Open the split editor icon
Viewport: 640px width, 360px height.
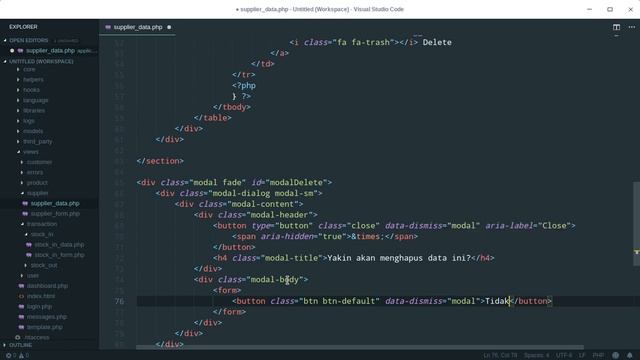coord(616,27)
